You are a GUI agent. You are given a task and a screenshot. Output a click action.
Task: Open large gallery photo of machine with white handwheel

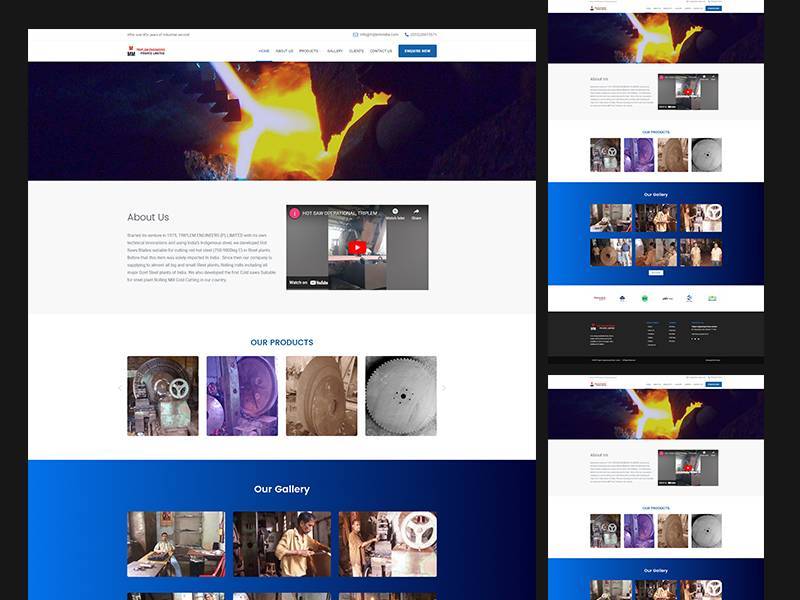(x=388, y=544)
